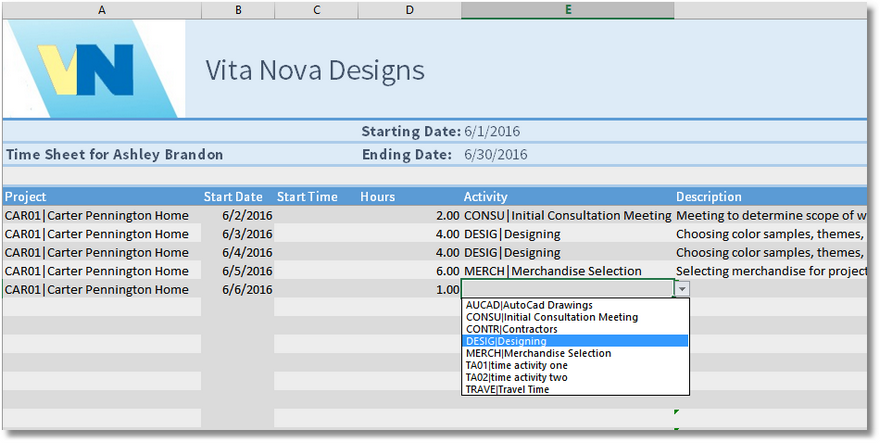
Task: Choose TRAVE|Travel Time from the list
Action: pos(575,389)
